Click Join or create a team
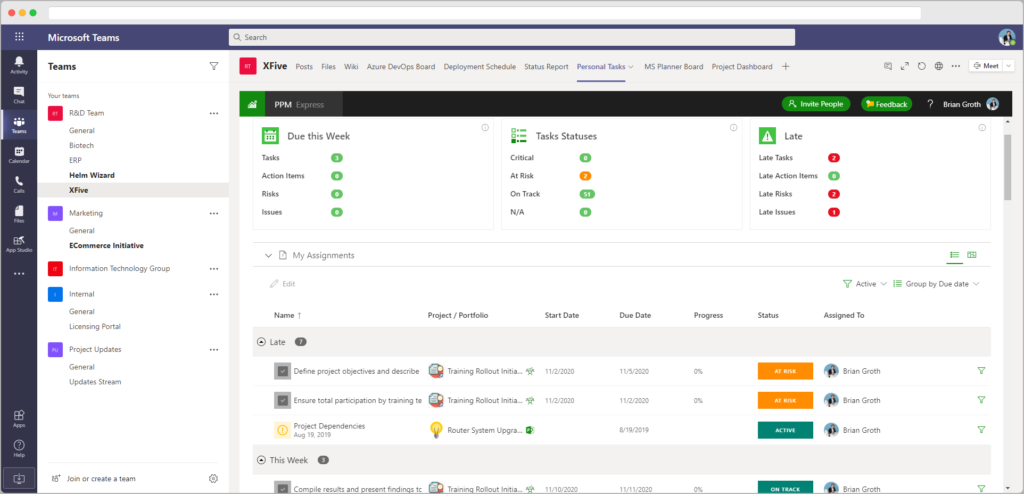 click(x=93, y=478)
